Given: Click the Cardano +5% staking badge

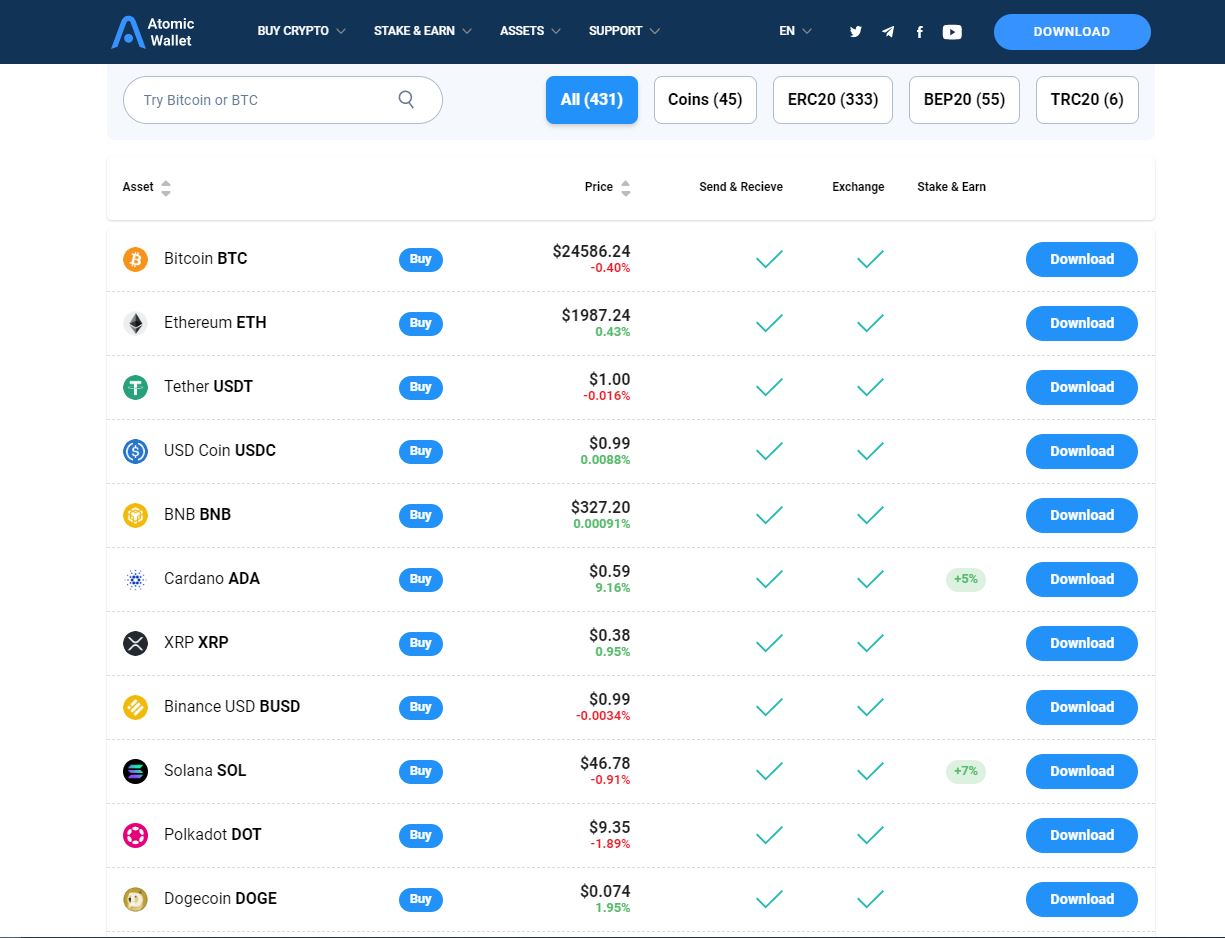Looking at the screenshot, I should (x=965, y=579).
